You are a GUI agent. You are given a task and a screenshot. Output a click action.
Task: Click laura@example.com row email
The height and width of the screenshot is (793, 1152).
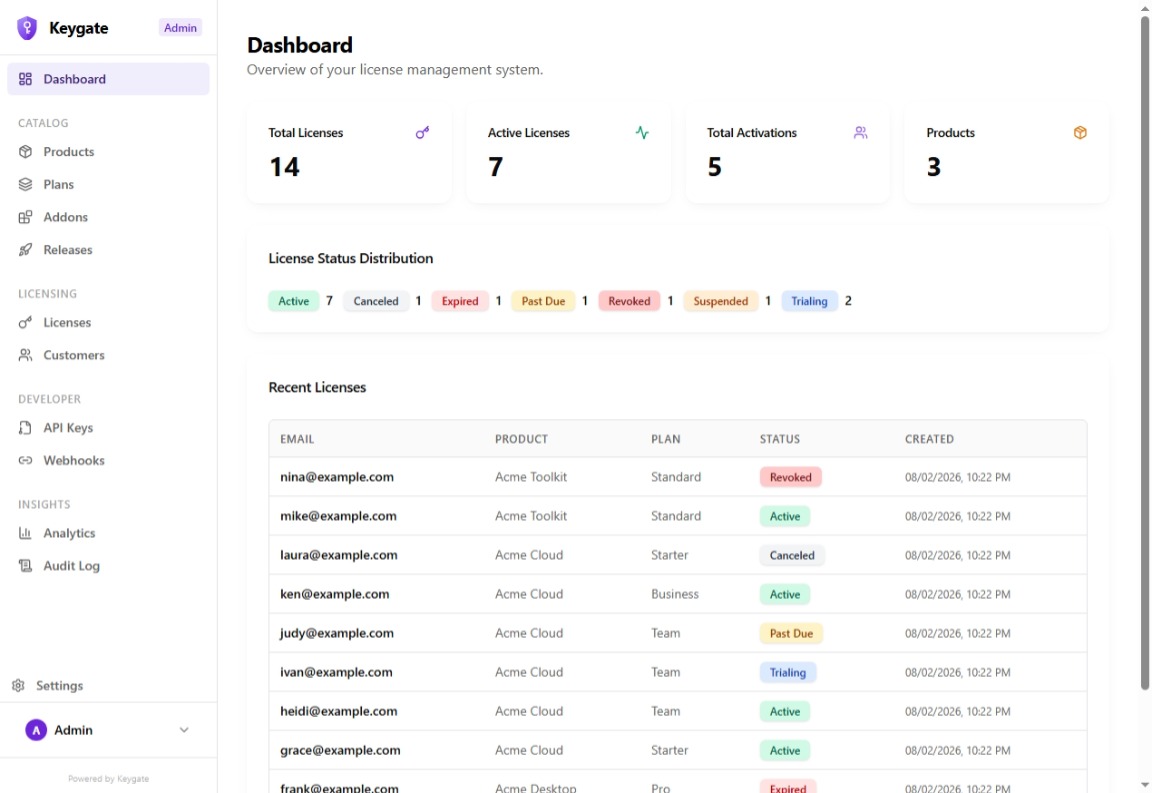pyautogui.click(x=339, y=555)
